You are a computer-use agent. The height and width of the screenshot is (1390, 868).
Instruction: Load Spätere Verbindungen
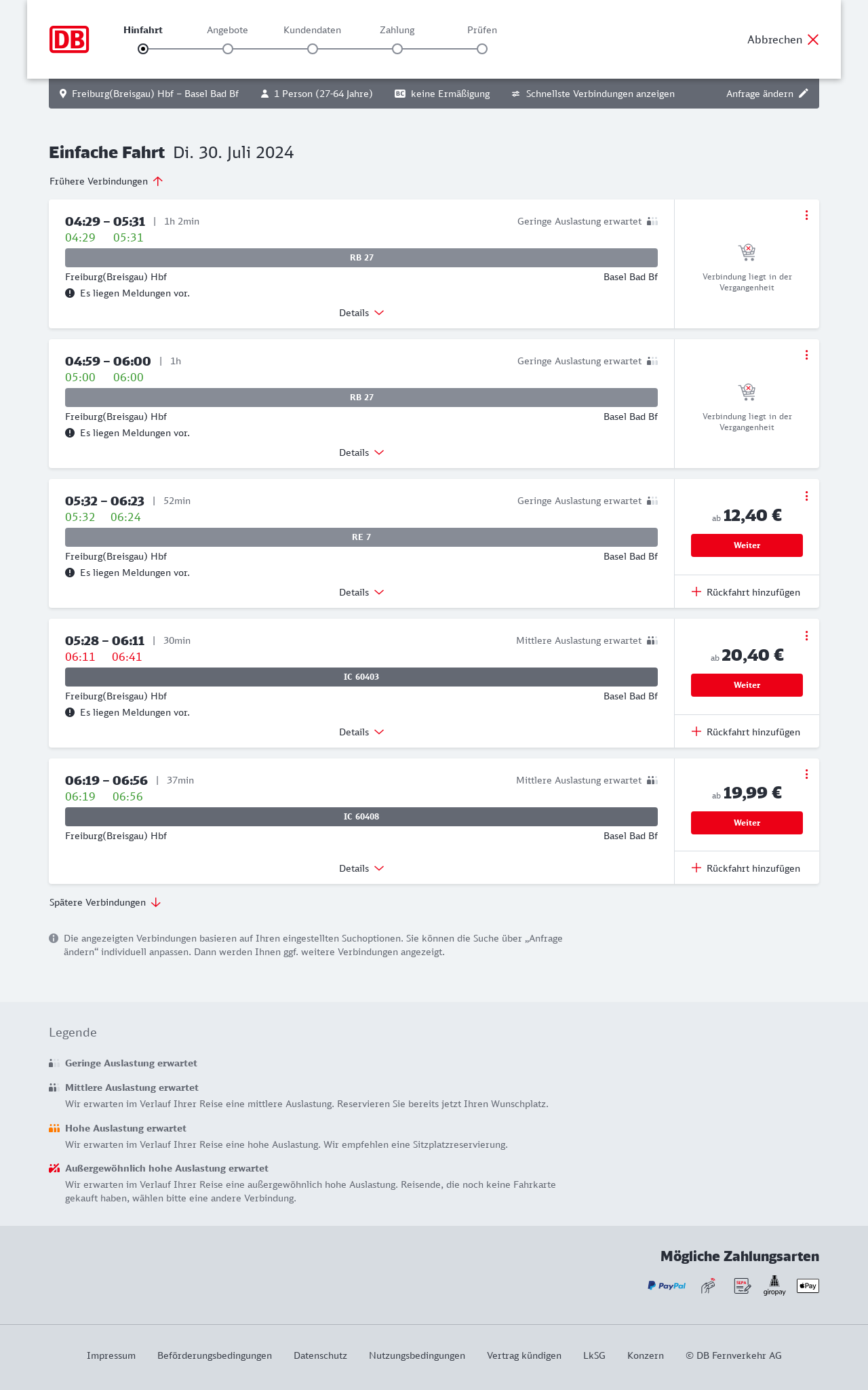pos(105,902)
